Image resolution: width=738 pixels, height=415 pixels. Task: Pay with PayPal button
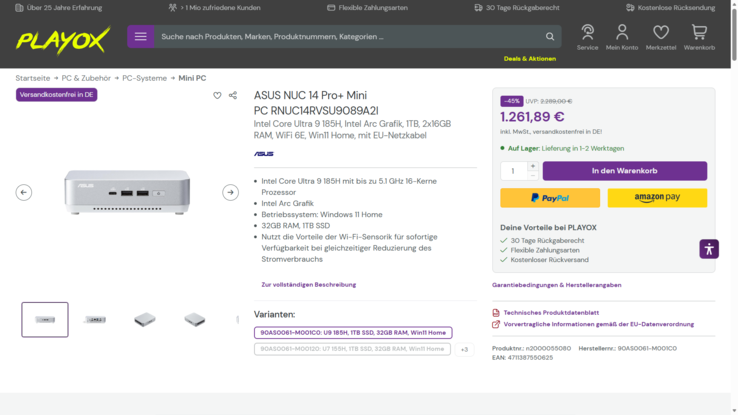[550, 198]
